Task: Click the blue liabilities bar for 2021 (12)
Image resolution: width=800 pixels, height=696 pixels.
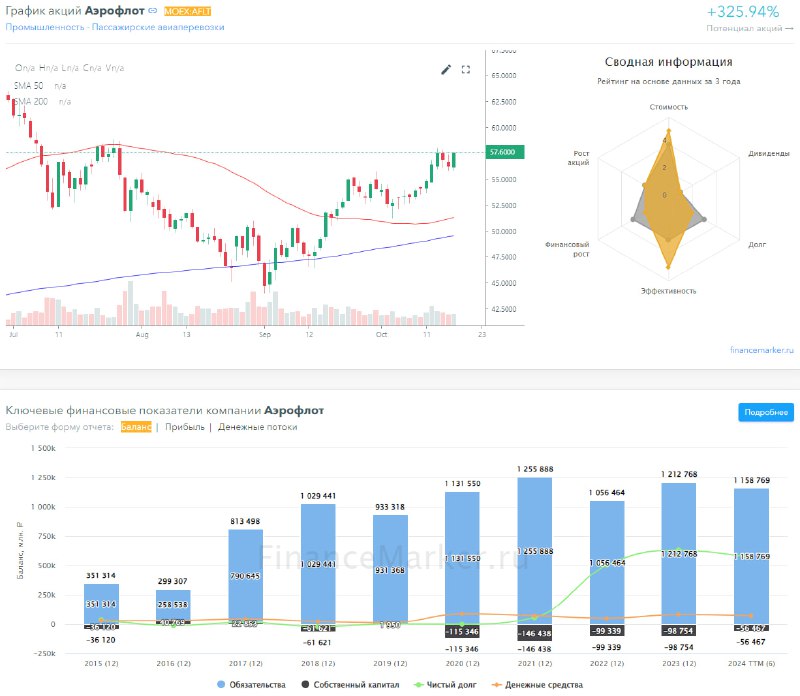Action: click(534, 551)
